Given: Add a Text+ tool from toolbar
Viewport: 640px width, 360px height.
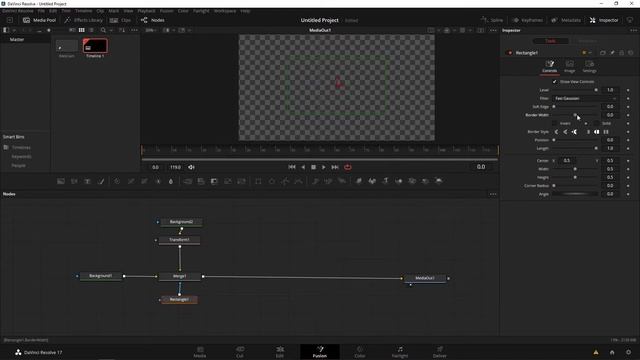Looking at the screenshot, I should tap(87, 181).
